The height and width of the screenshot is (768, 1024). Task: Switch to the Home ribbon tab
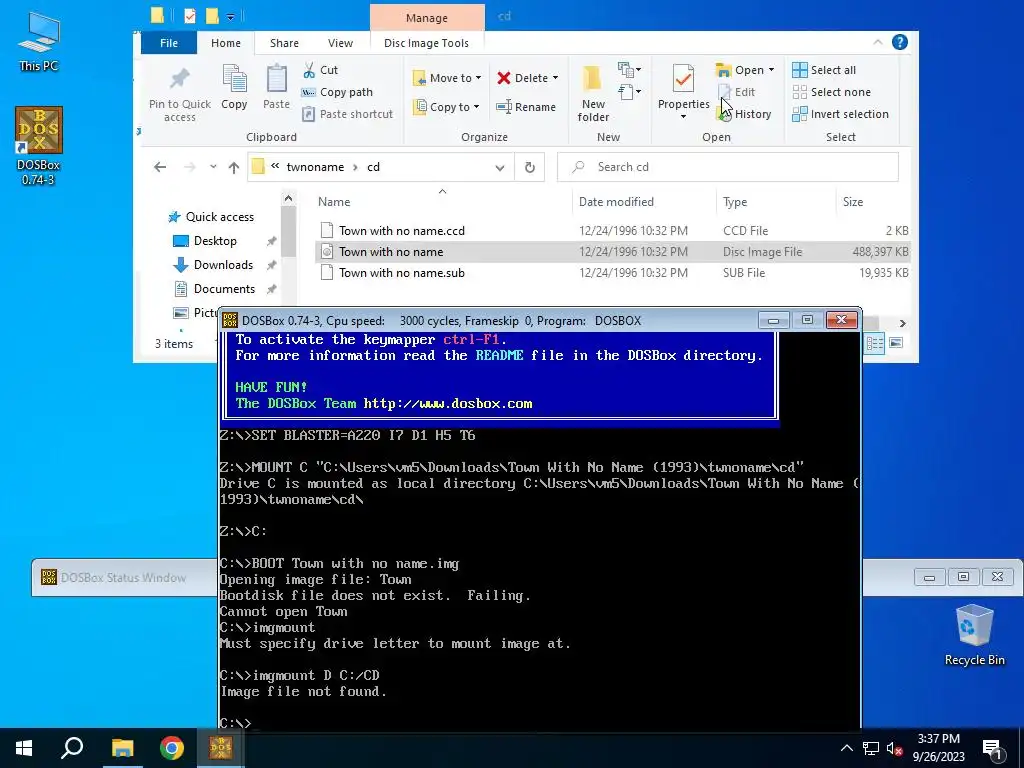(x=226, y=43)
